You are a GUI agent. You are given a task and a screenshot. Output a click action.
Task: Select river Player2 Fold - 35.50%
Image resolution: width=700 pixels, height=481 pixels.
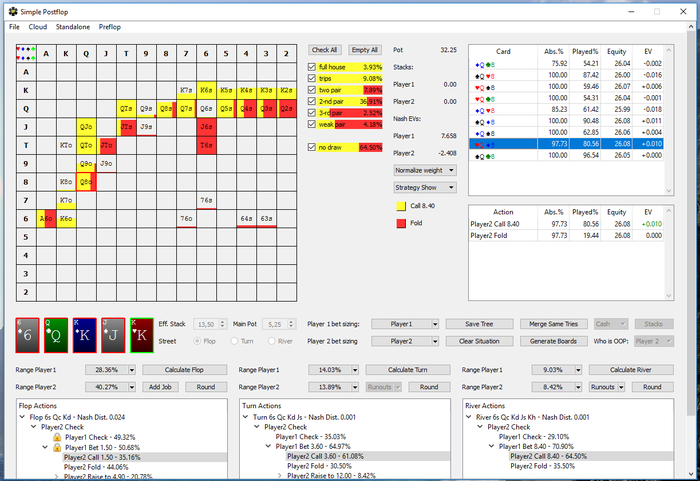click(x=542, y=466)
